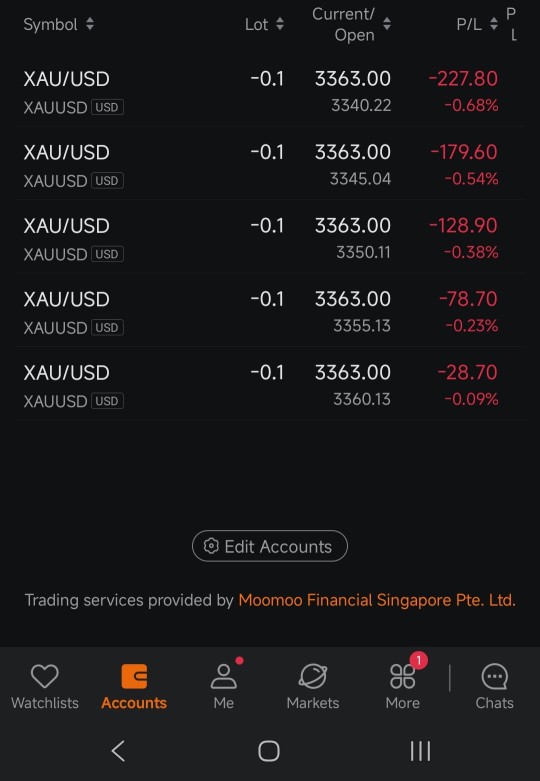This screenshot has height=781, width=540.
Task: Open Moomoo Financial Singapore Pte. Ltd. link
Action: pos(377,600)
